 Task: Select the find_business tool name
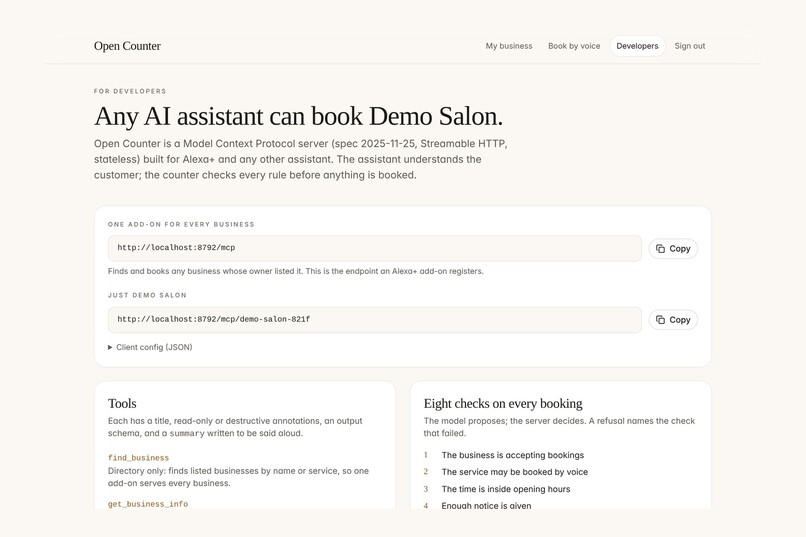(x=138, y=458)
